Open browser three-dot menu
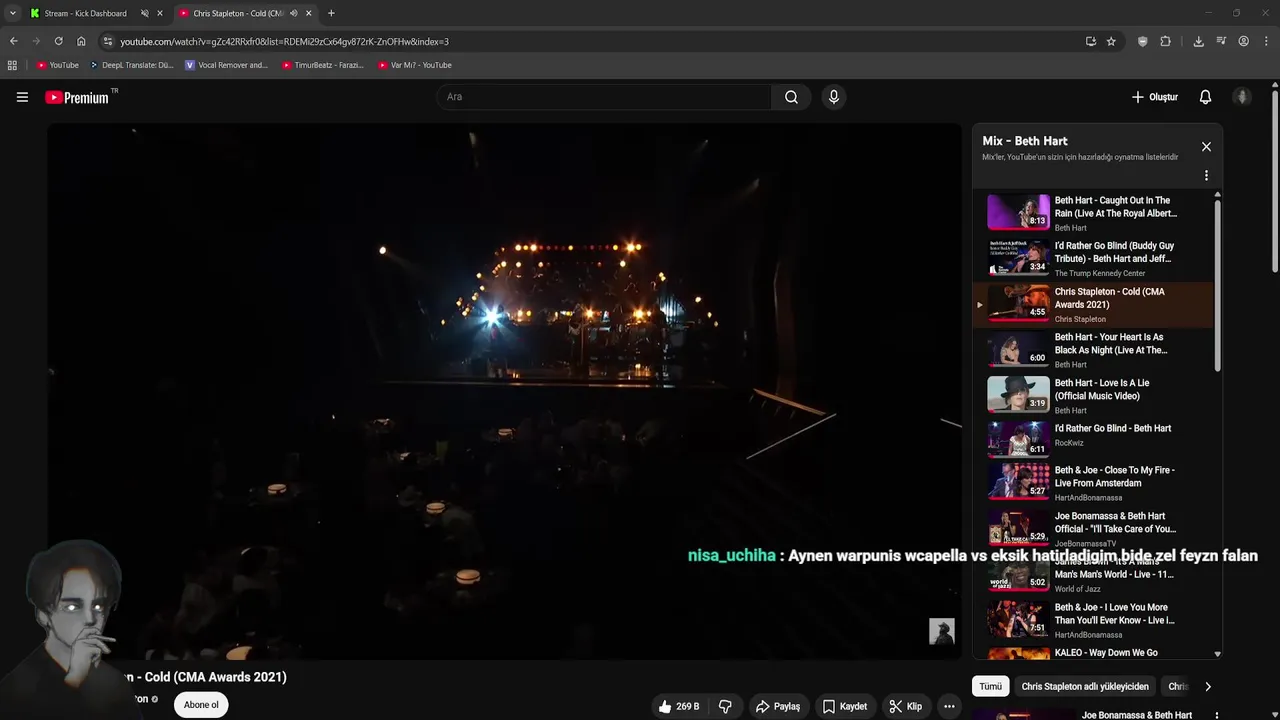Image resolution: width=1280 pixels, height=720 pixels. 1266,41
